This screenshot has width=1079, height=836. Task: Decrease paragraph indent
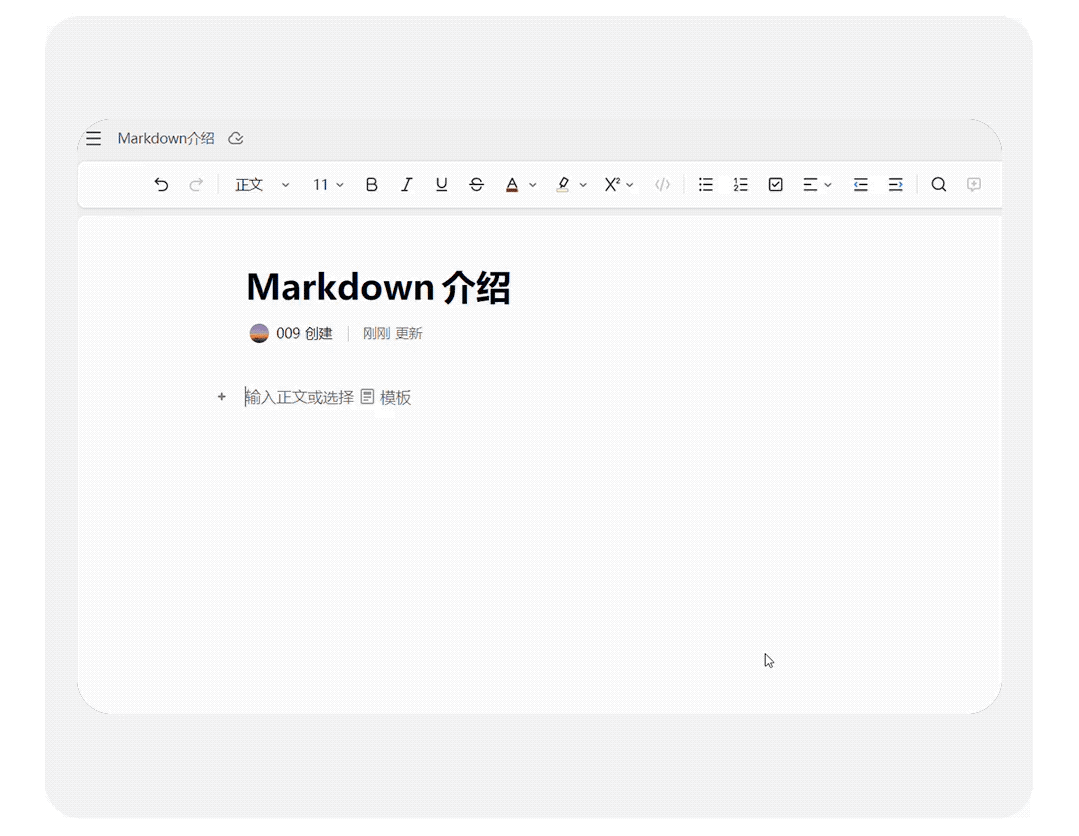pos(860,185)
